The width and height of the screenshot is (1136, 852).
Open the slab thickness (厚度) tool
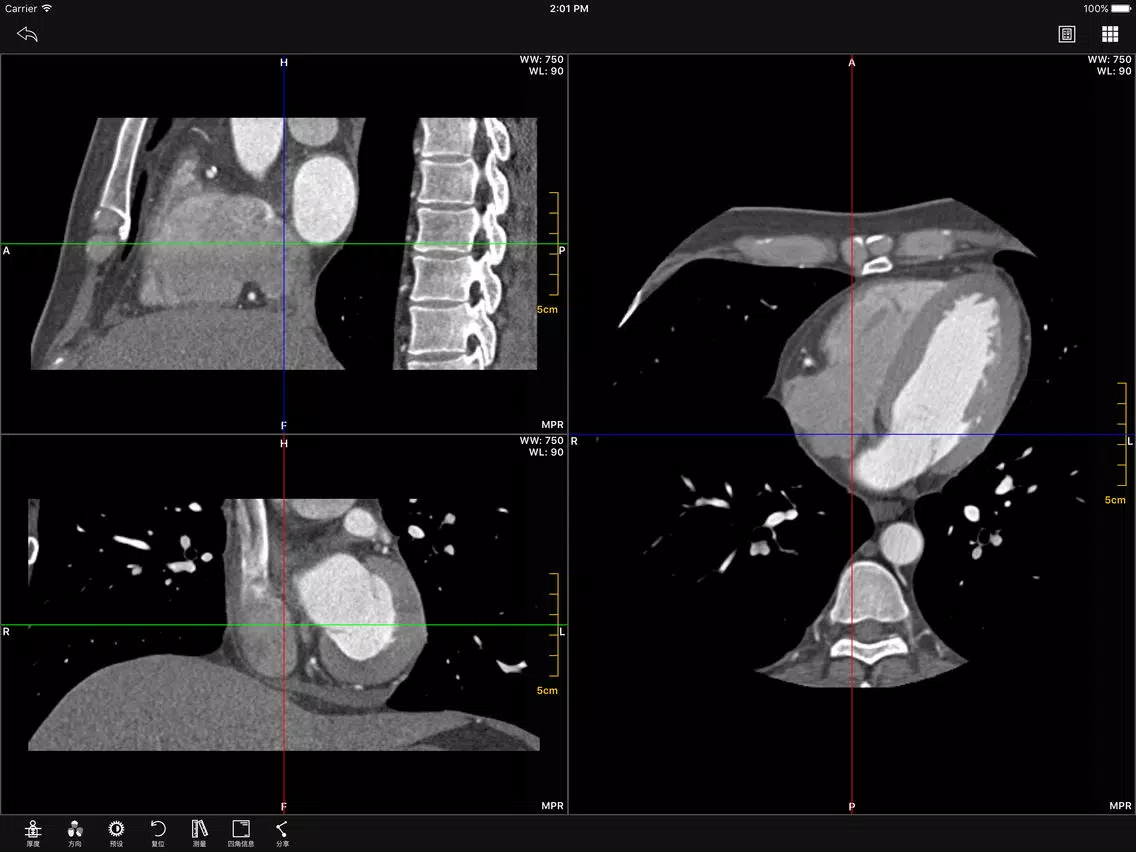(x=33, y=833)
